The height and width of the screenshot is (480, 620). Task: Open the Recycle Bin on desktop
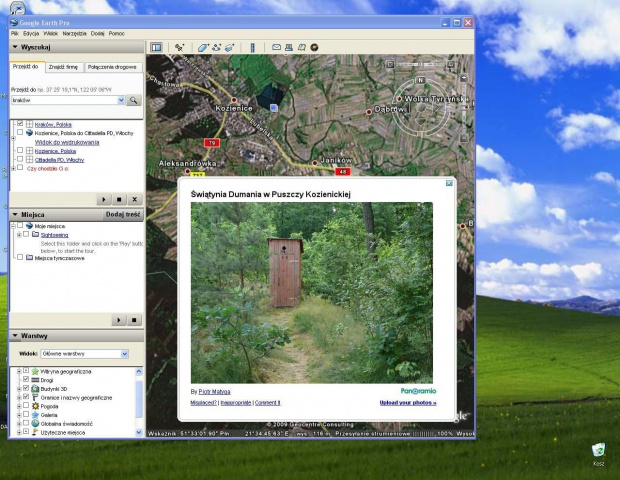click(x=599, y=451)
